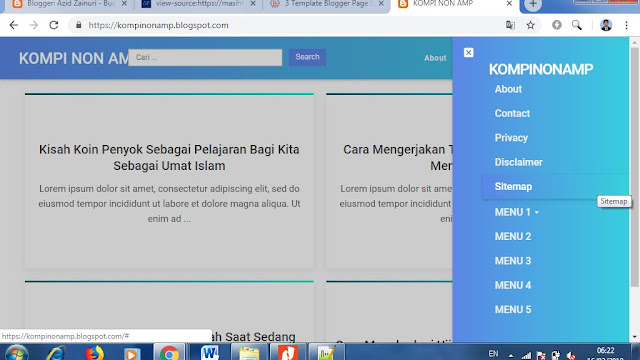
Task: Open the red application taskbar icon
Action: coord(288,352)
